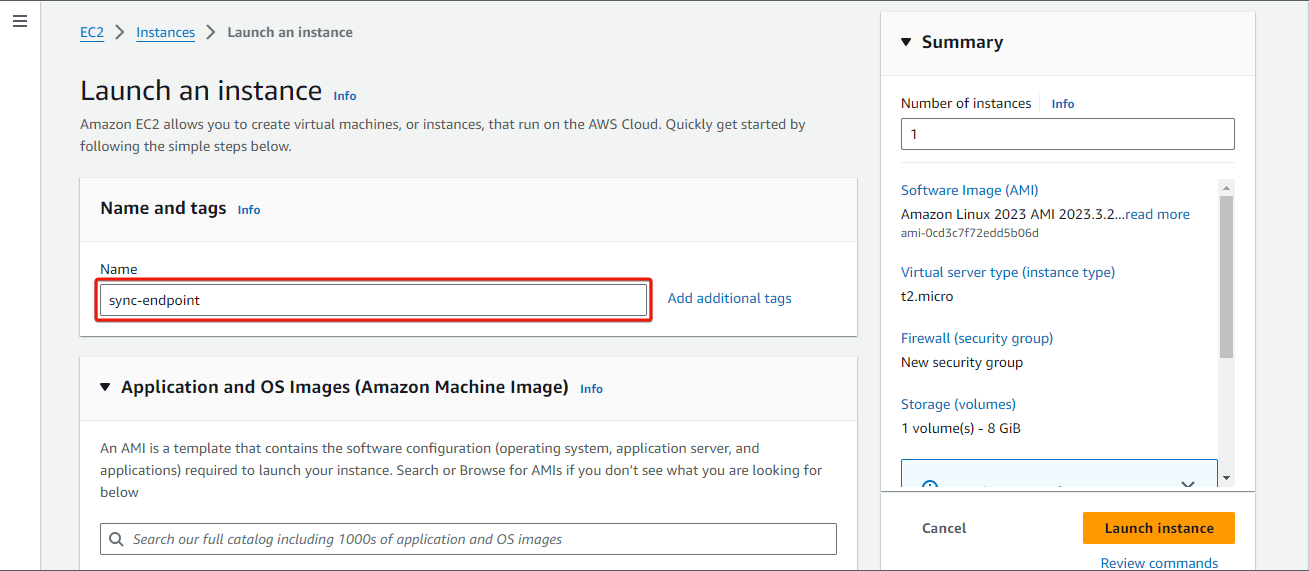Go to EC2 breadcrumb link
The width and height of the screenshot is (1309, 571).
[92, 32]
